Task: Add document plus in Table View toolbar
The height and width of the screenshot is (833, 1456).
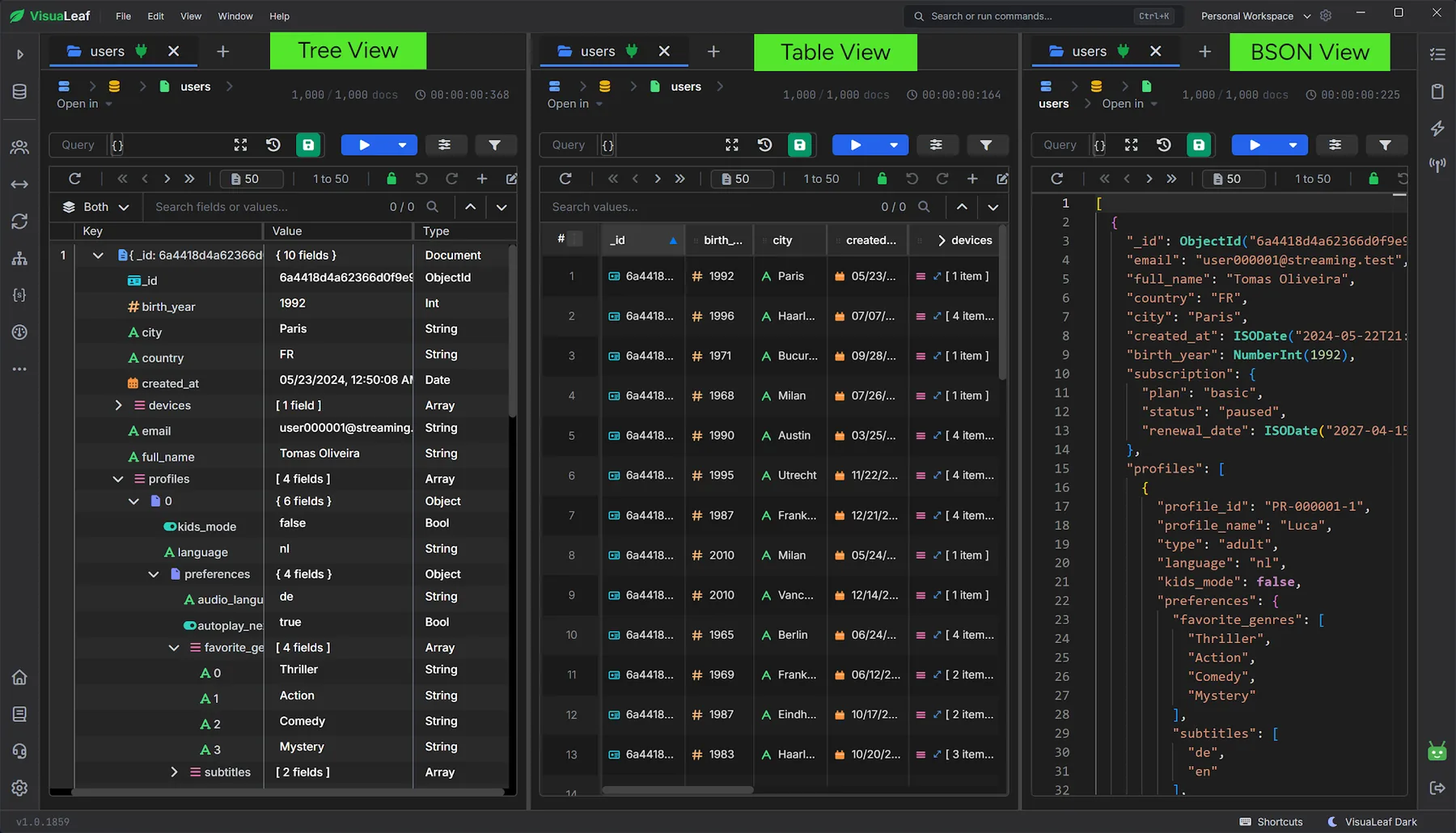Action: (972, 179)
